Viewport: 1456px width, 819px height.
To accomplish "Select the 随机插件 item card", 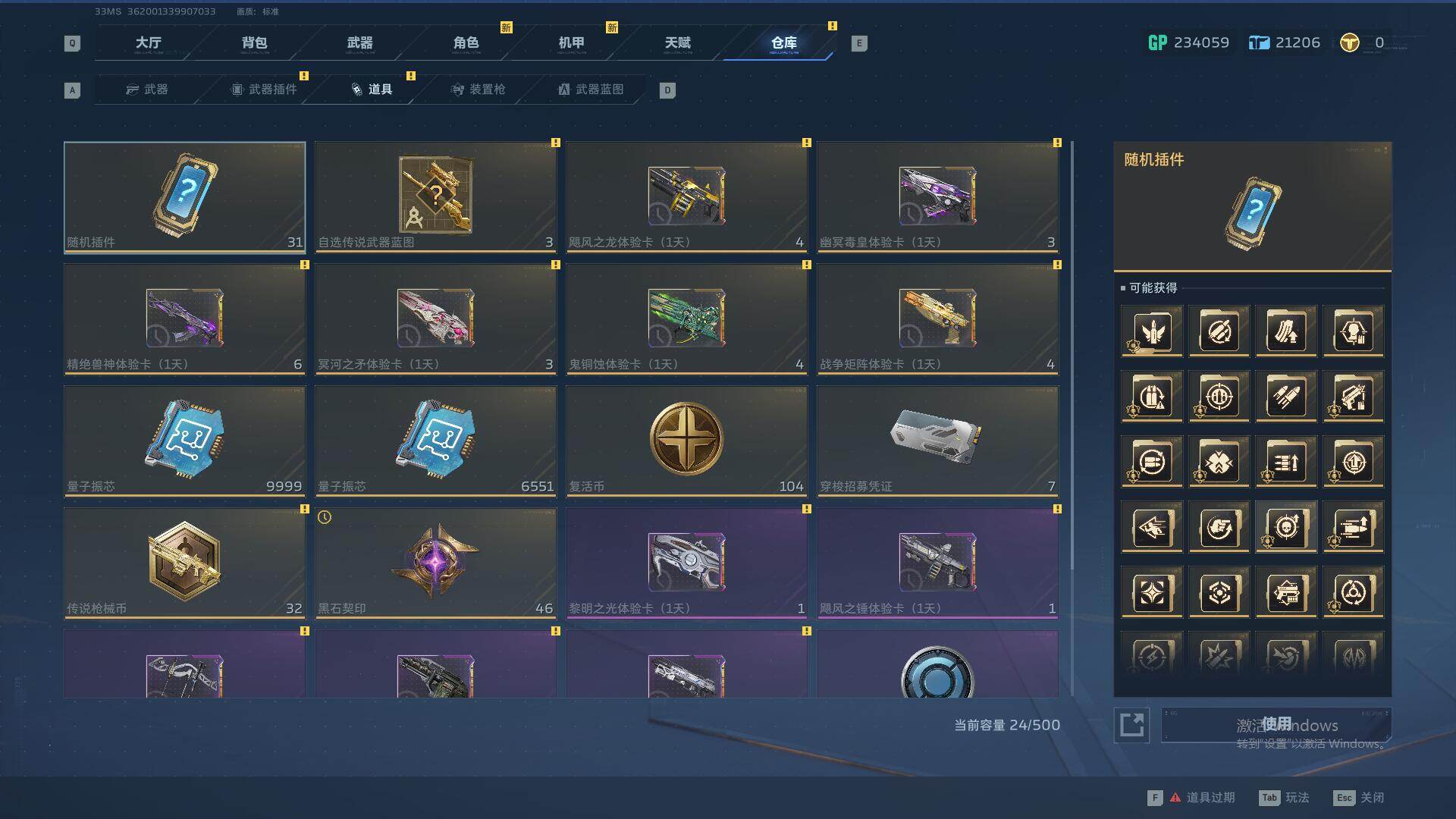I will tap(185, 197).
